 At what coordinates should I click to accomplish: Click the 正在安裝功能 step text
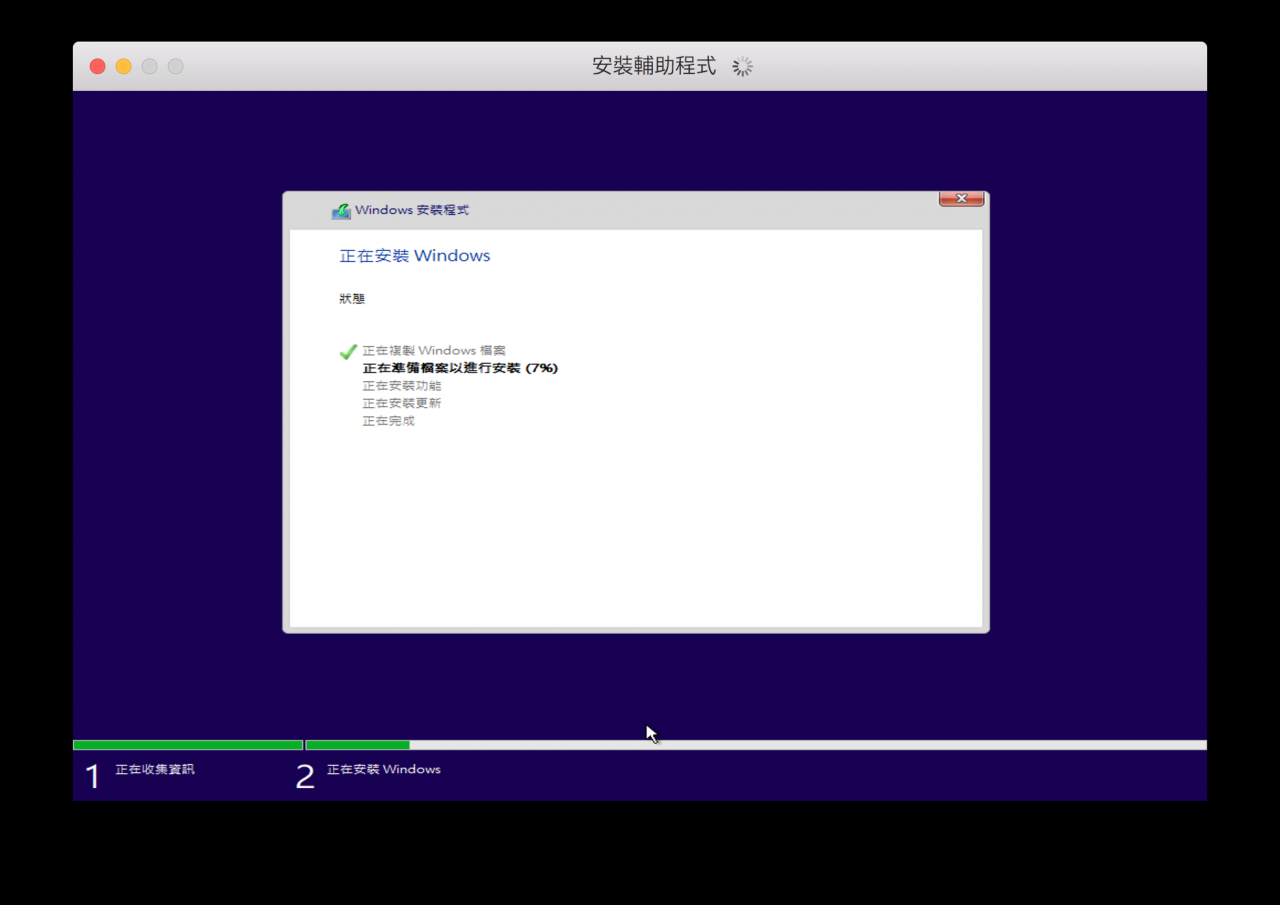point(402,386)
